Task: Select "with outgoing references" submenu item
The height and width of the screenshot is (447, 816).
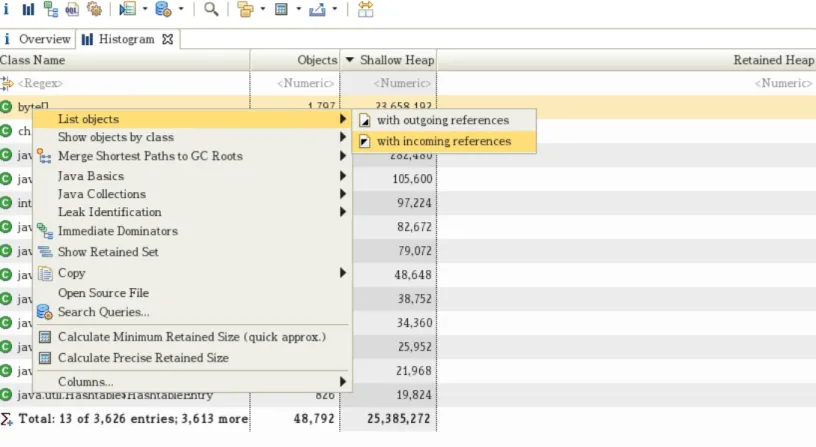Action: point(444,120)
